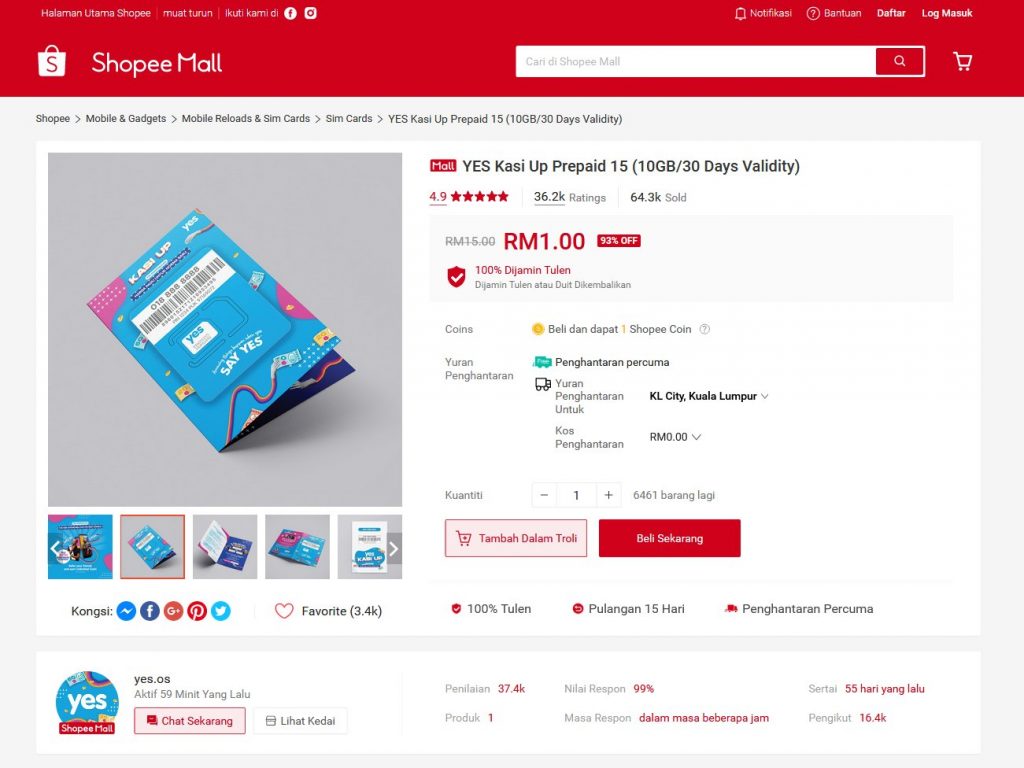Open Mobile & Gadgets breadcrumb
1024x768 pixels.
pyautogui.click(x=126, y=118)
